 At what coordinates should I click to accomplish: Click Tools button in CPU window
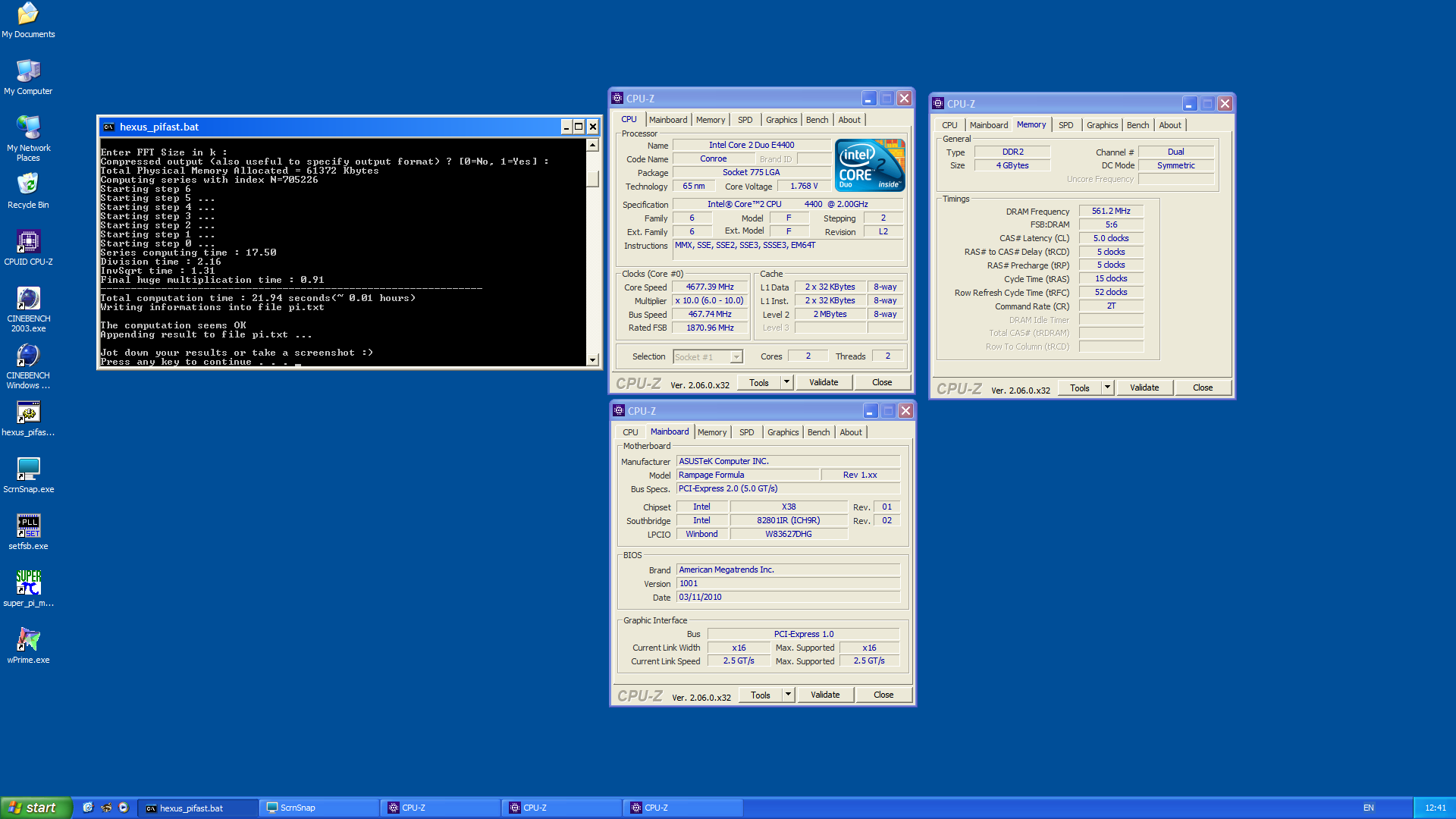759,383
